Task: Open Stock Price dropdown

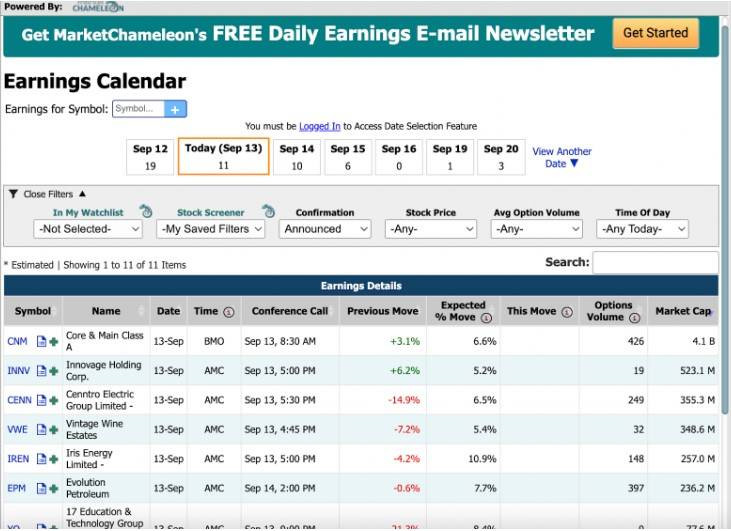Action: point(431,229)
